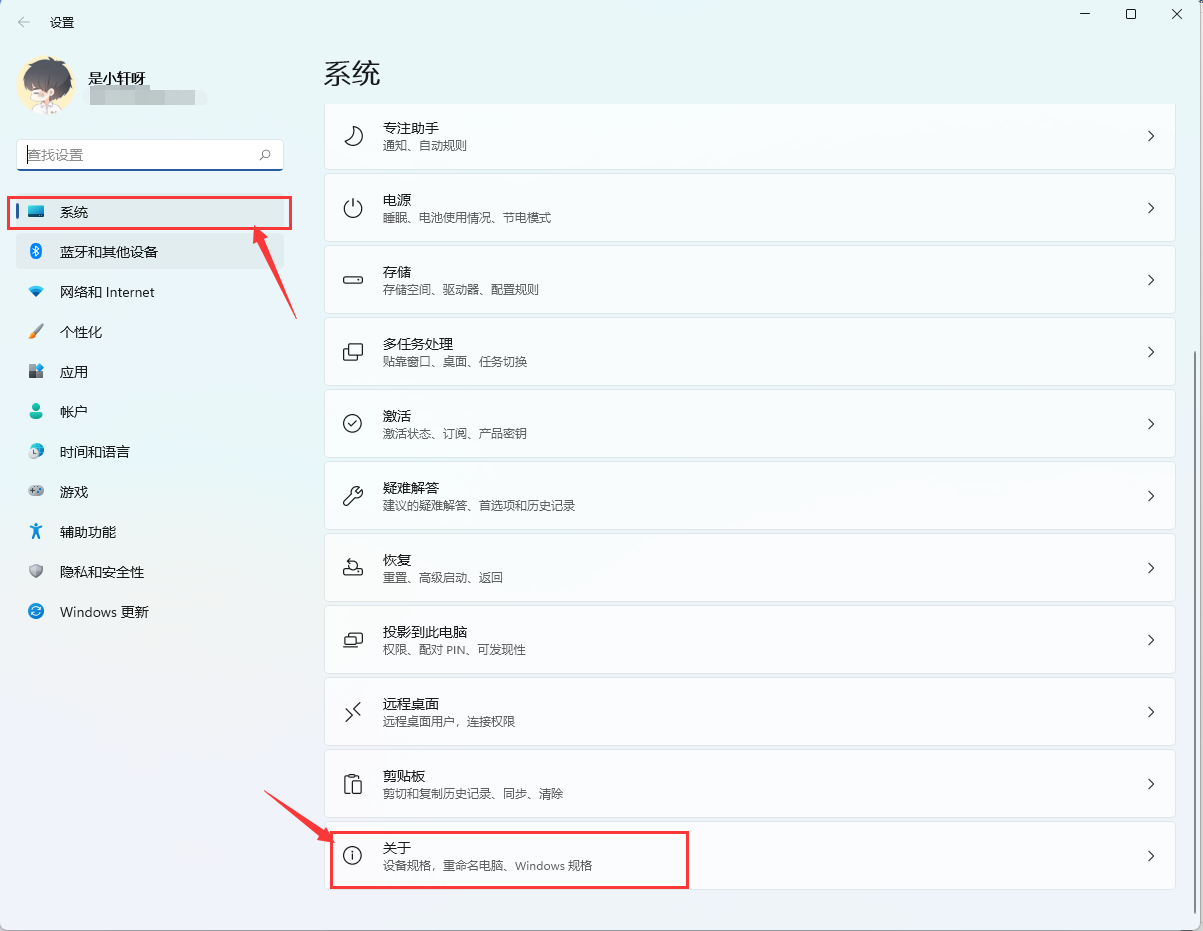Click the 电源 power icon
Screen dimensions: 1203x931
[x=352, y=207]
